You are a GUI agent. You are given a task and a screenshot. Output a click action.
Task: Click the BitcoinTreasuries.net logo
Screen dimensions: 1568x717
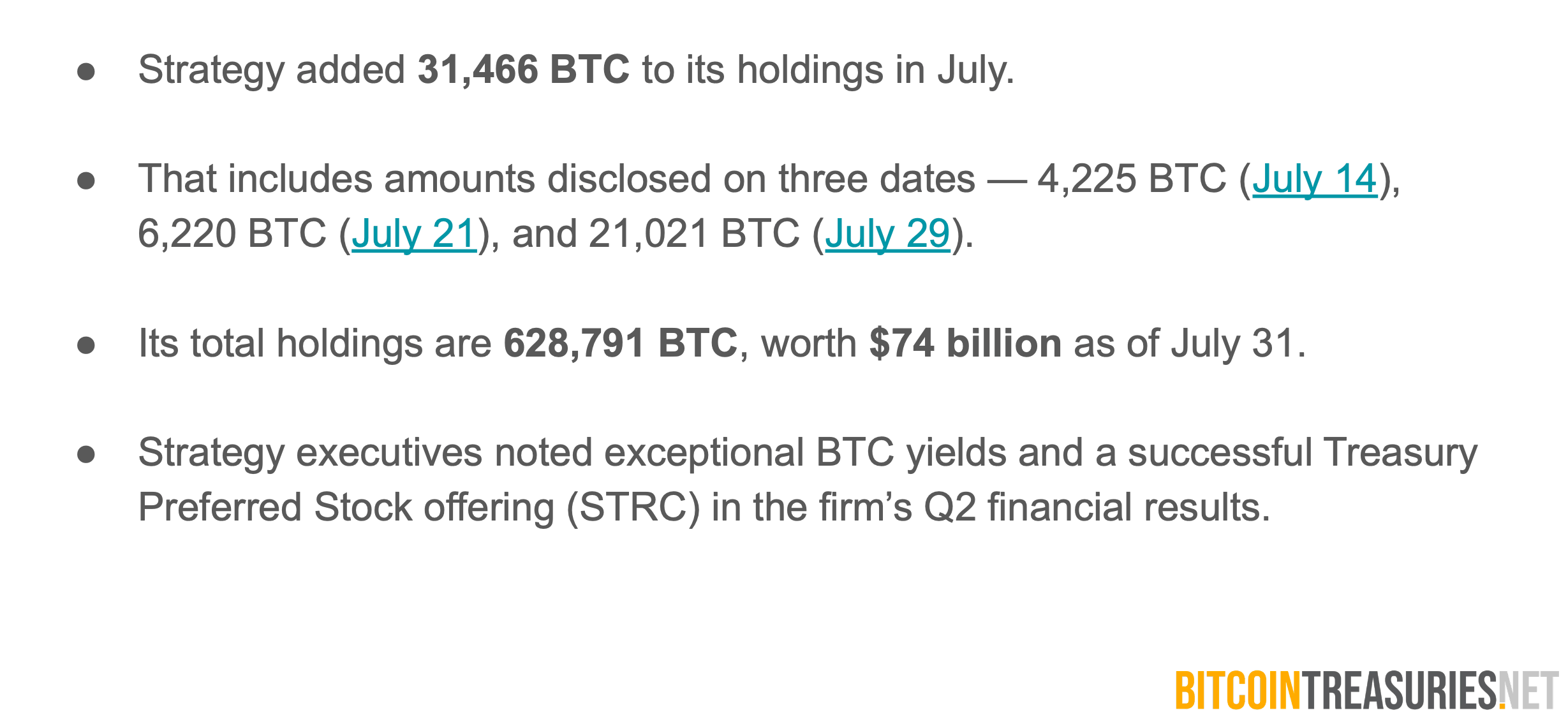1366,690
